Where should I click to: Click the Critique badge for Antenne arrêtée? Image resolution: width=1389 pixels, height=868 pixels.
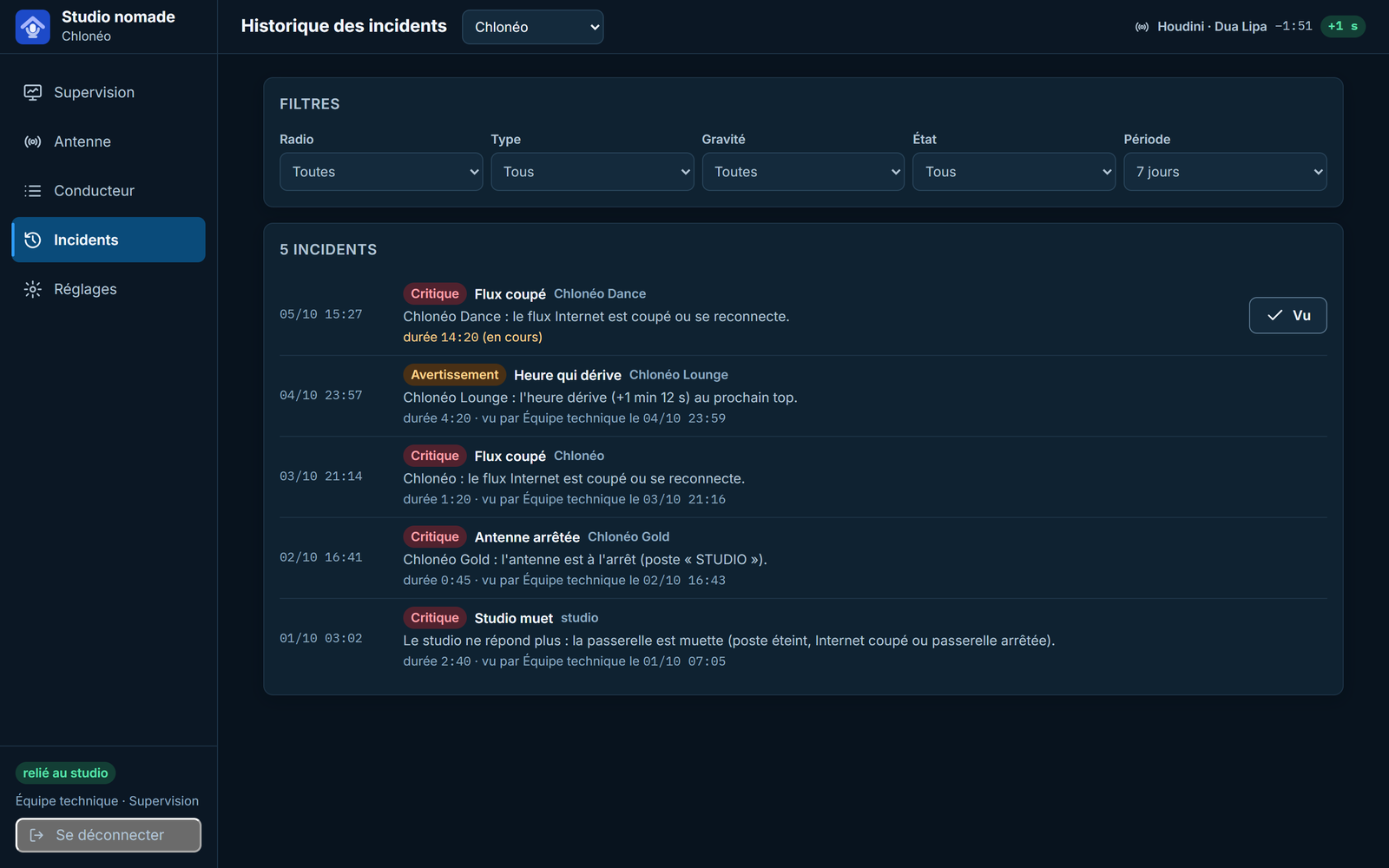pos(435,536)
